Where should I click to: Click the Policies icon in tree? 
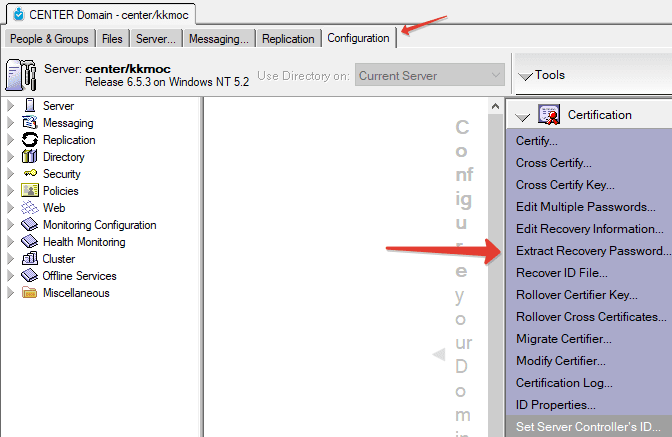(x=30, y=191)
